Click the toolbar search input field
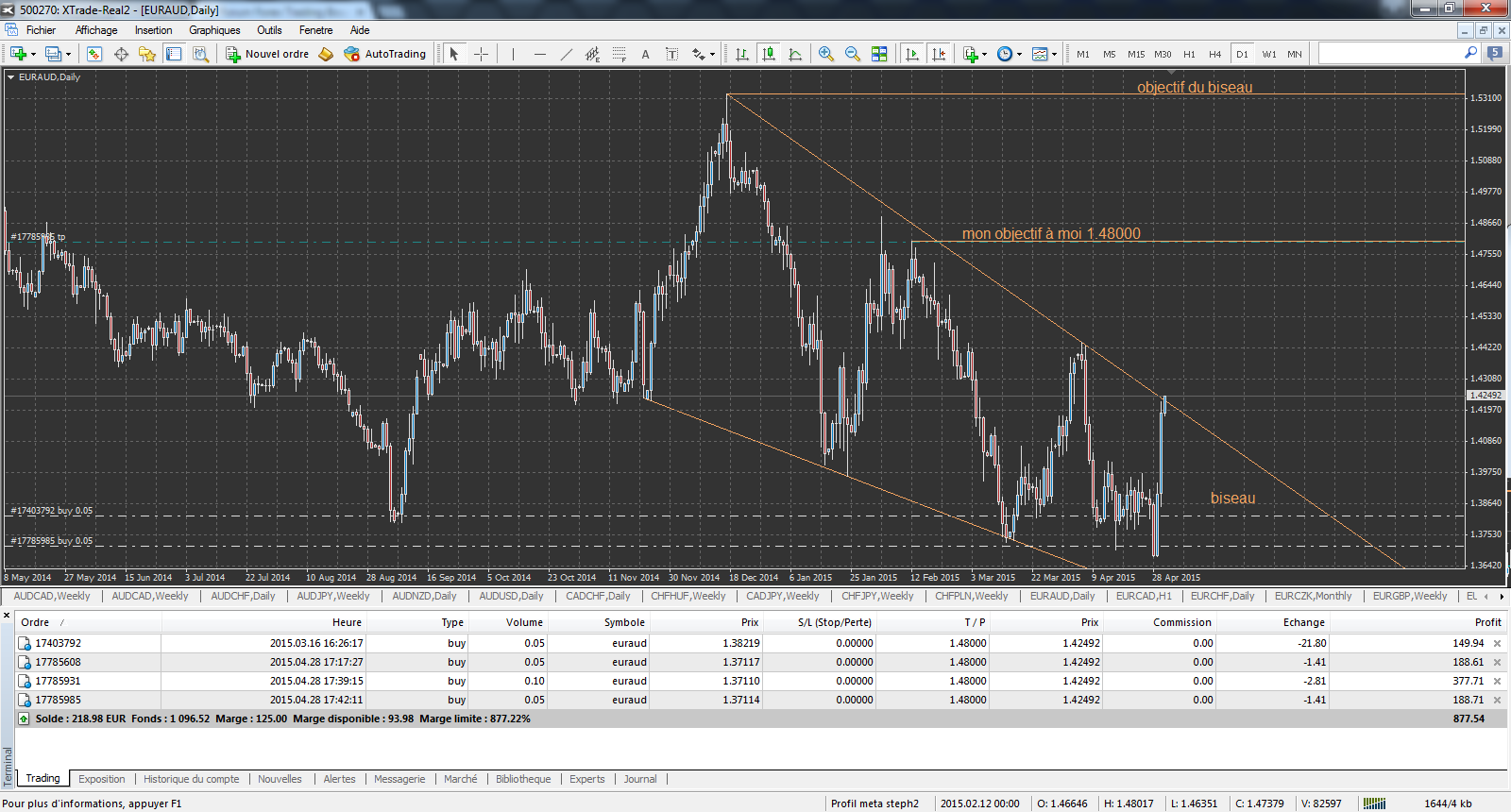 [1389, 54]
